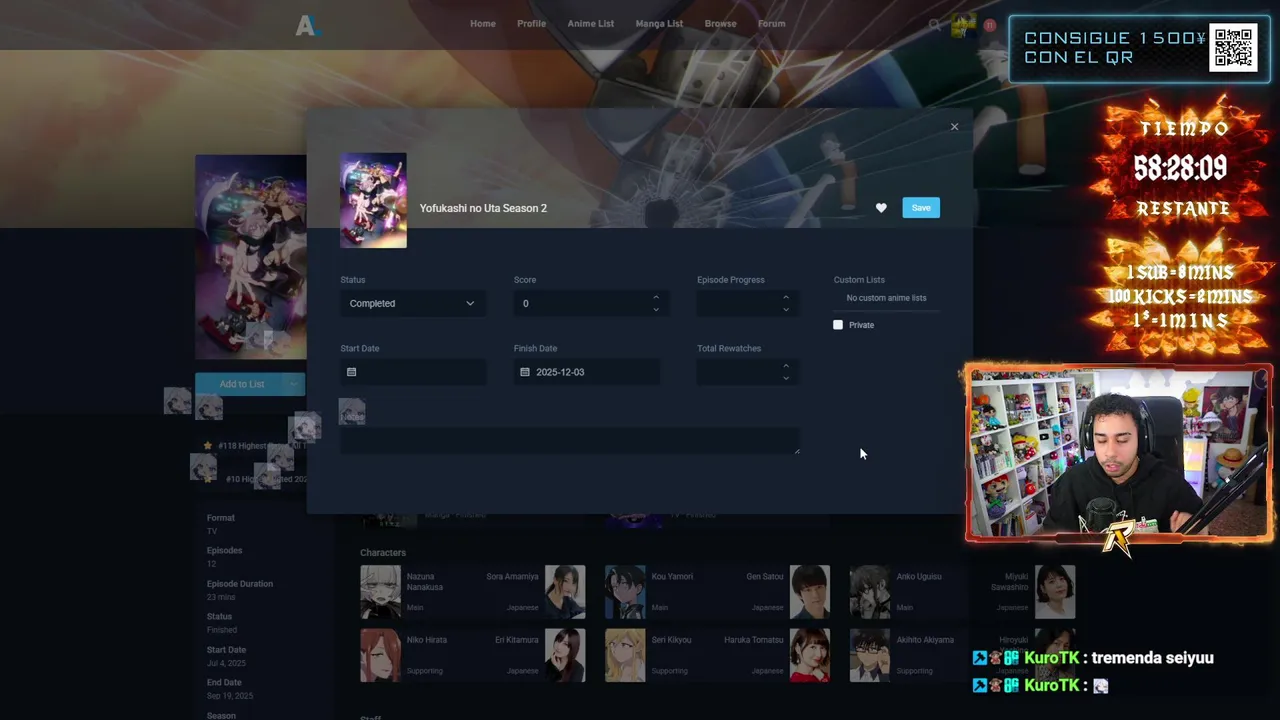
Task: Open Profile in the top navigation
Action: click(x=531, y=24)
